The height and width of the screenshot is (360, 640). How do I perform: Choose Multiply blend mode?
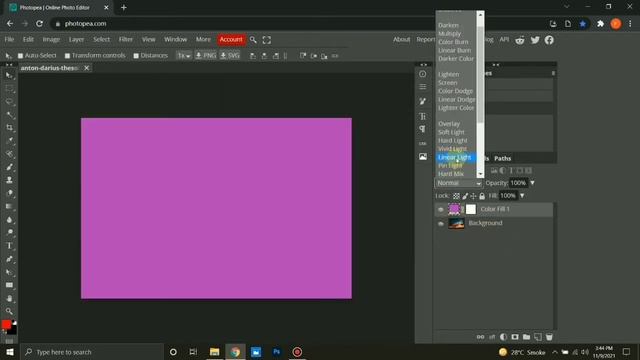449,33
